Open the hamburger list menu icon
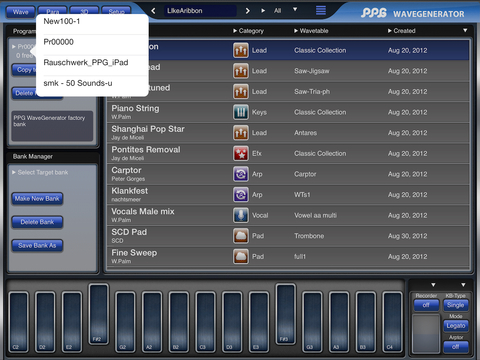The width and height of the screenshot is (480, 360). [x=321, y=10]
